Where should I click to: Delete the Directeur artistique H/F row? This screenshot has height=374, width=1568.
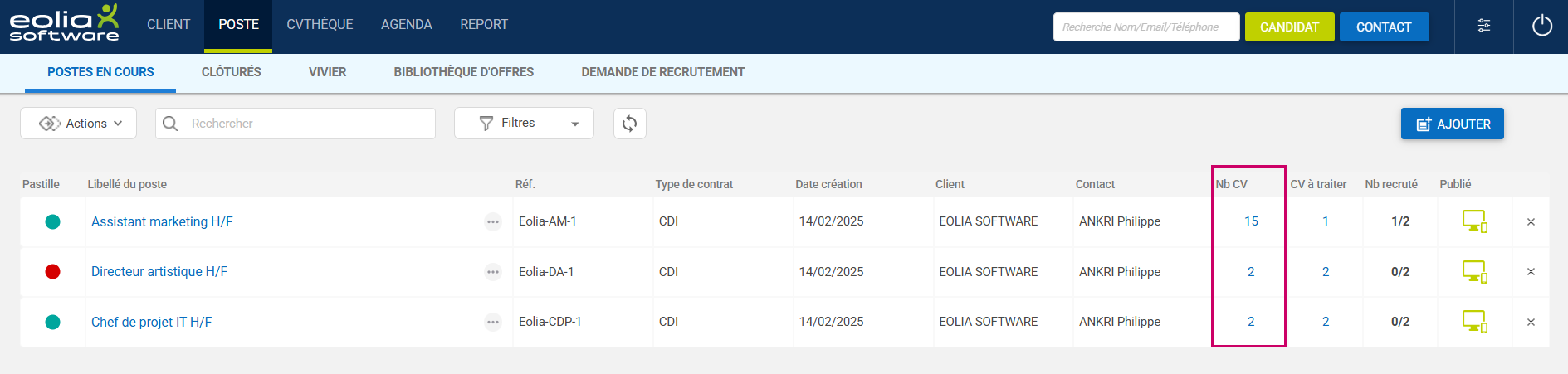click(x=1531, y=272)
